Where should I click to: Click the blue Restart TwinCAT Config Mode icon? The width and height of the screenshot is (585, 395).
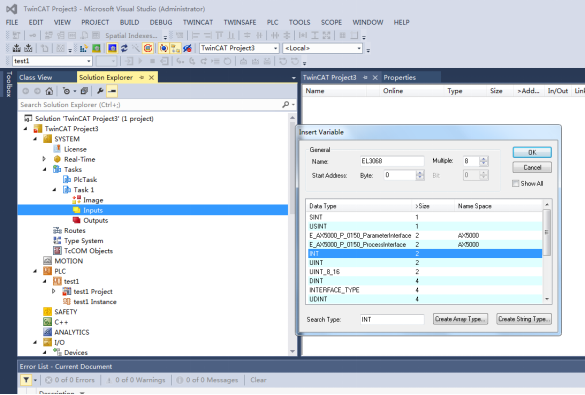tap(112, 48)
